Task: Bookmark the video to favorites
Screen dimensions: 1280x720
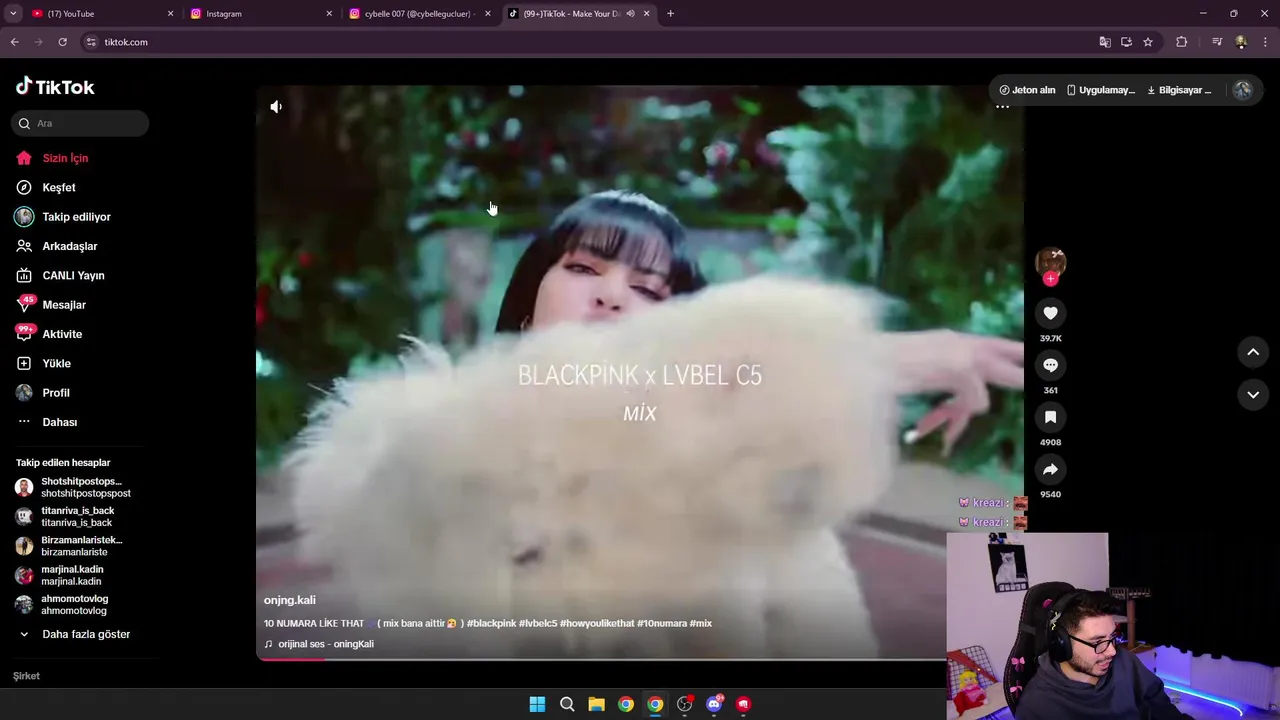Action: coord(1050,417)
